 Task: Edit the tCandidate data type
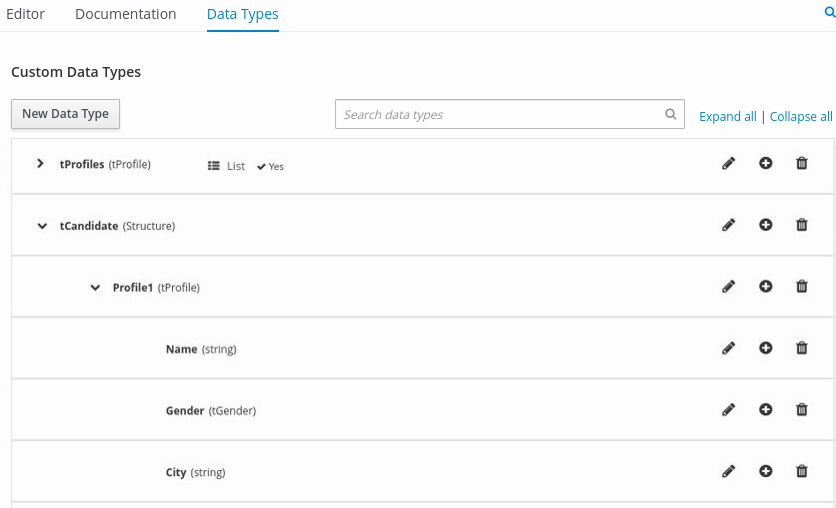(x=728, y=225)
